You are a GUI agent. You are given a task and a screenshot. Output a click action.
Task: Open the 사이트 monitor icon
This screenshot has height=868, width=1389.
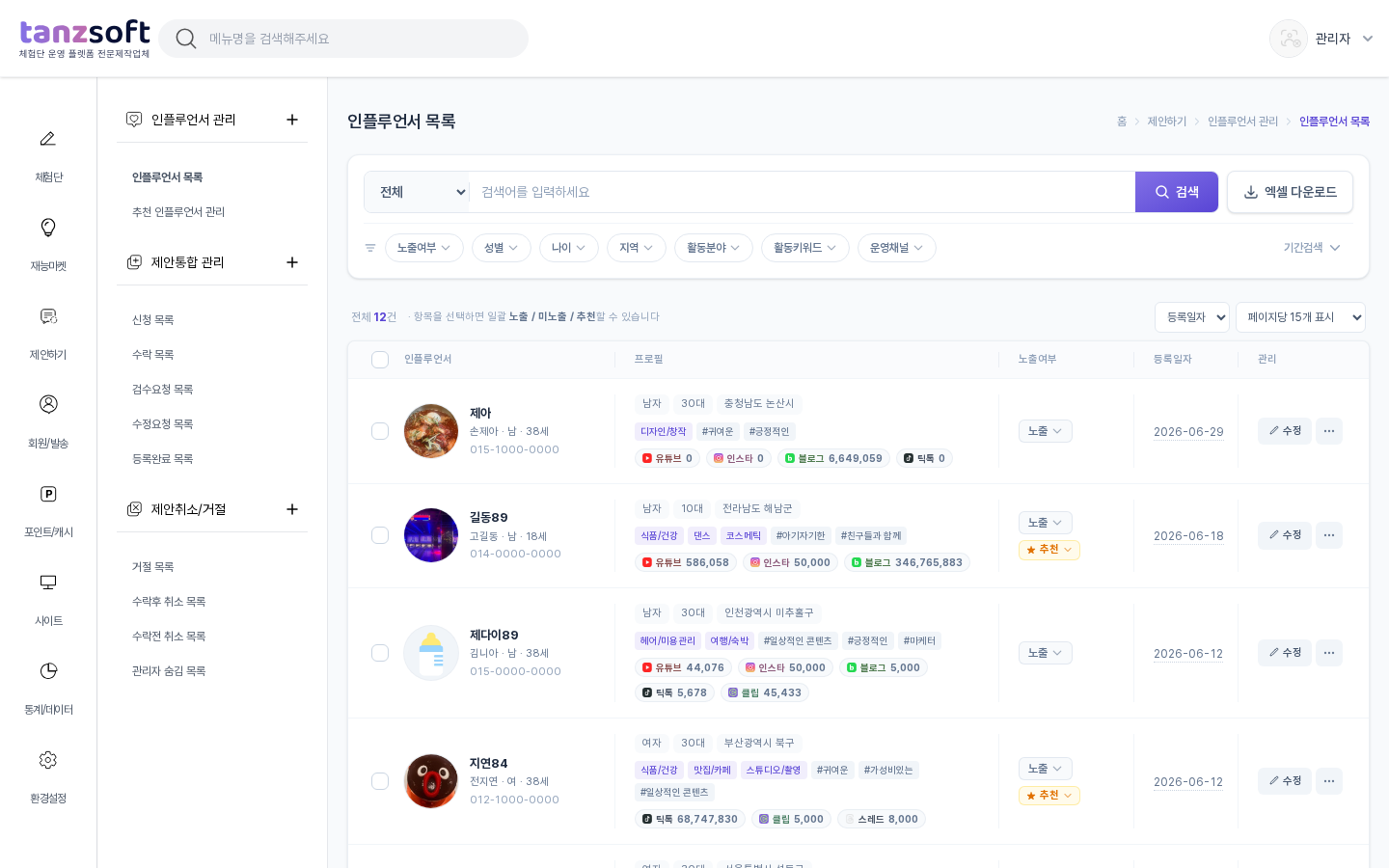(48, 583)
